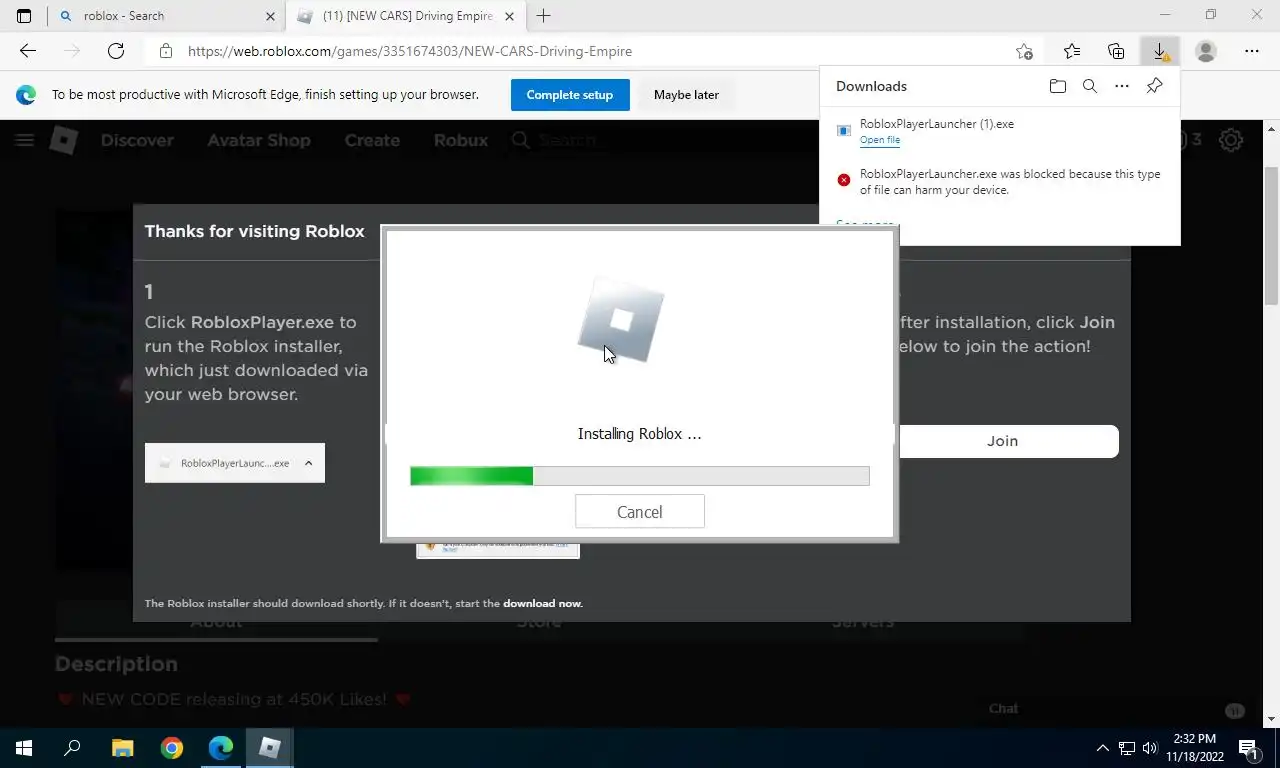
Task: Open the browser profile menu
Action: pos(1206,51)
